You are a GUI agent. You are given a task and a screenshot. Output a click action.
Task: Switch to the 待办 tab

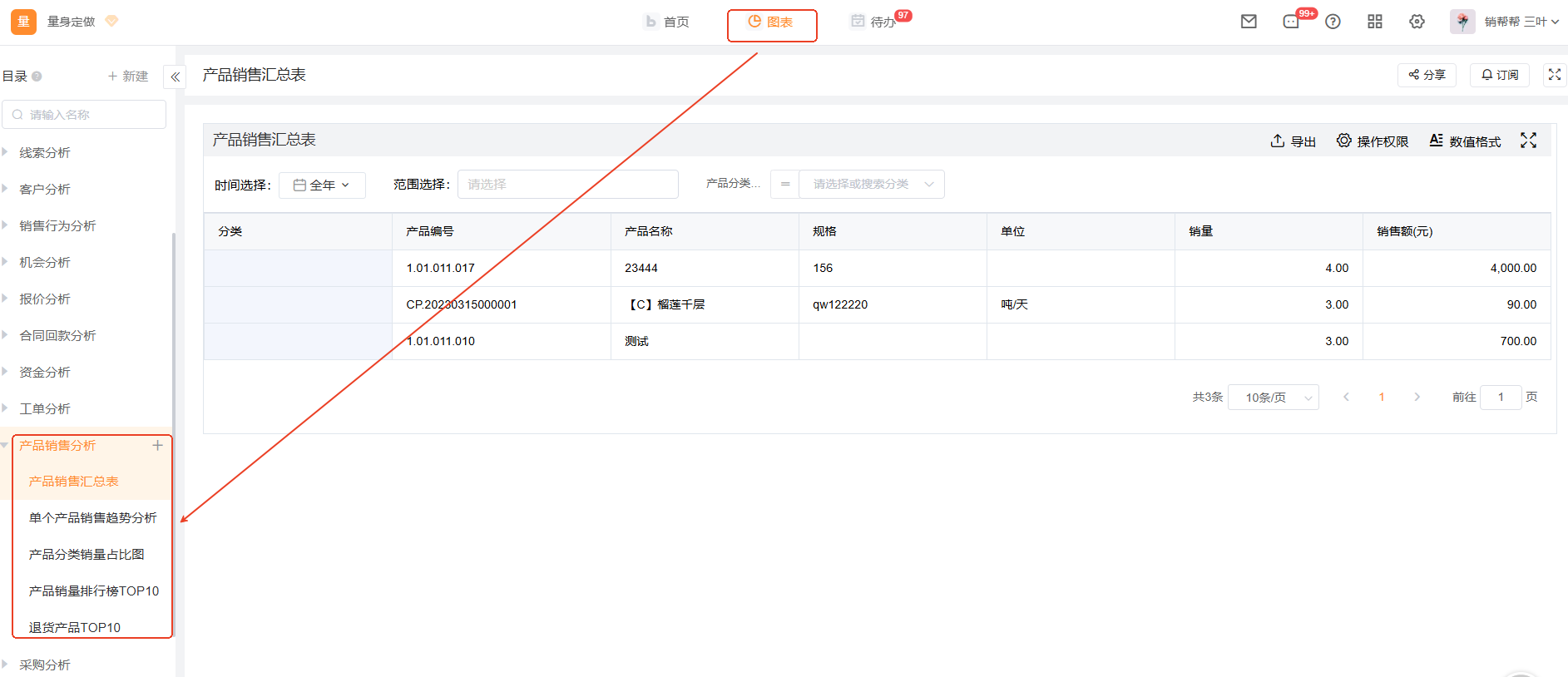point(873,22)
